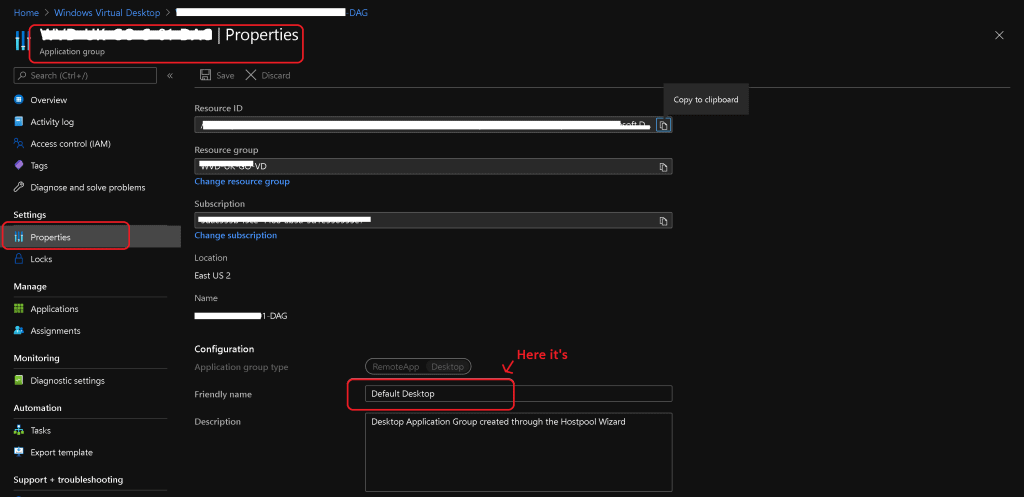The image size is (1024, 497).
Task: Click the Export template icon
Action: coord(19,452)
